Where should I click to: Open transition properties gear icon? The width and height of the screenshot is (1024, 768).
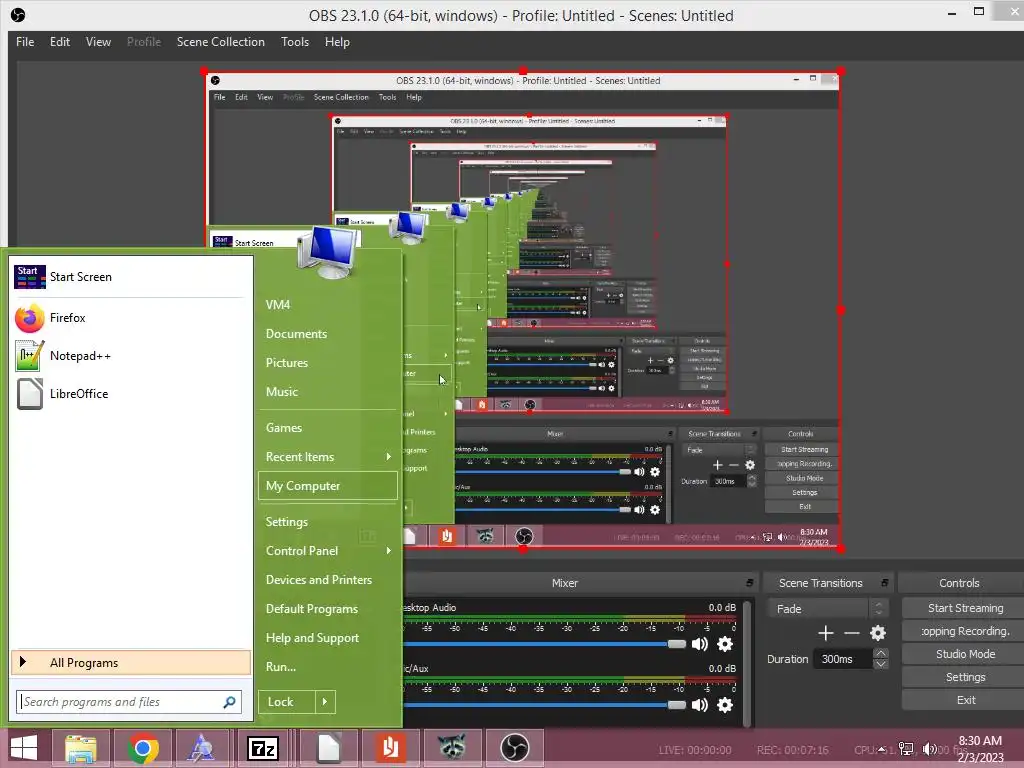tap(878, 633)
